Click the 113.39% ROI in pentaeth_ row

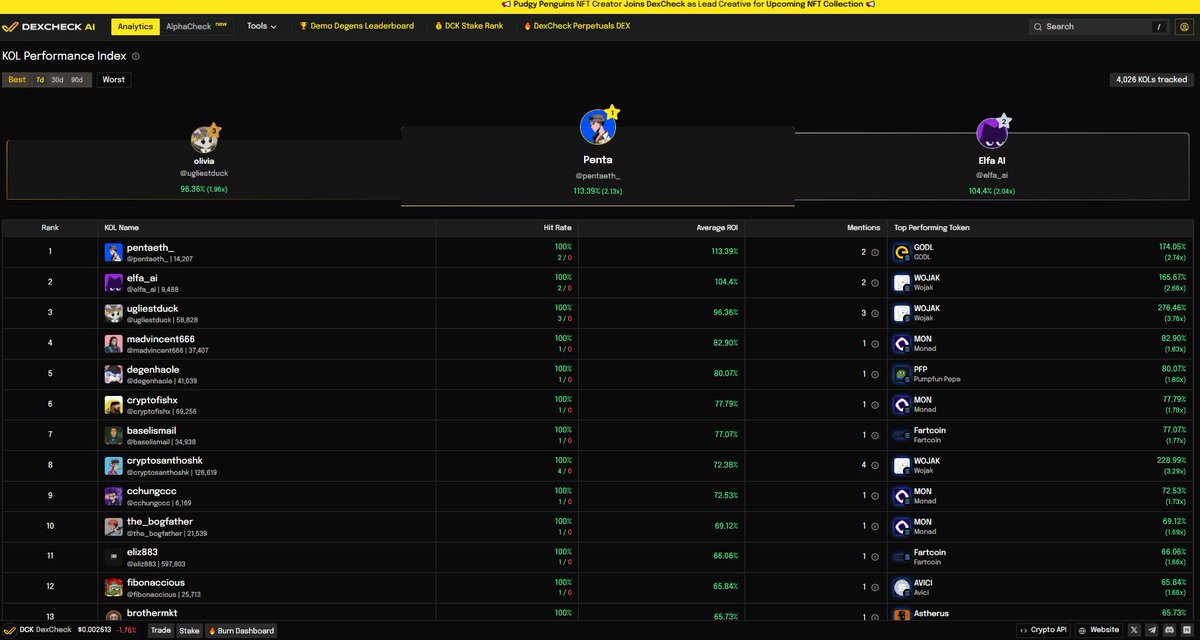point(725,252)
